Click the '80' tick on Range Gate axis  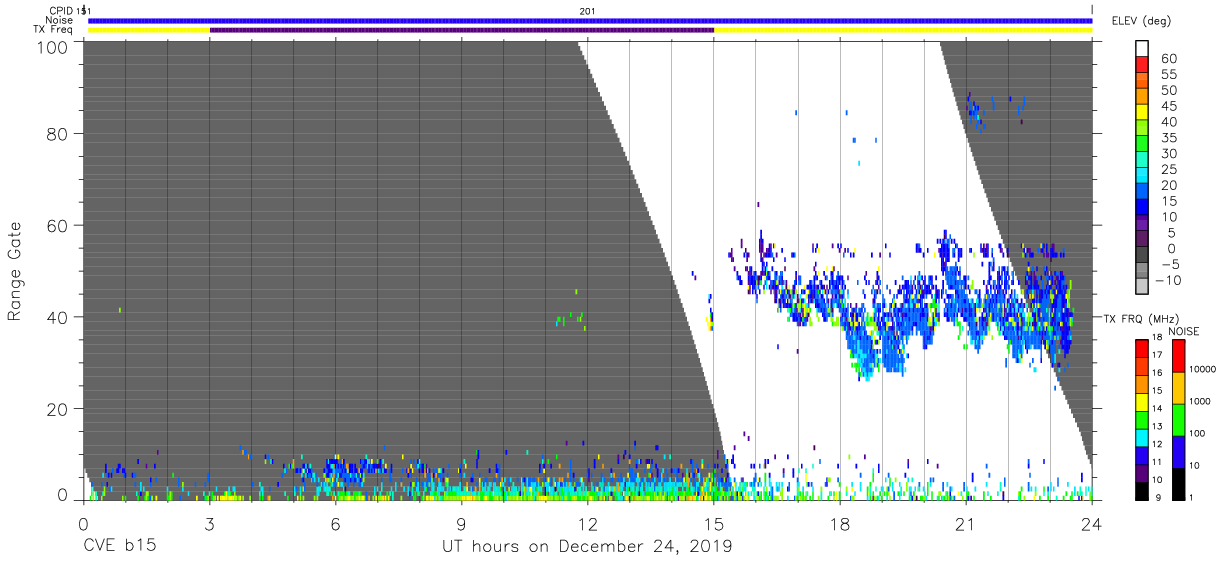[x=58, y=133]
